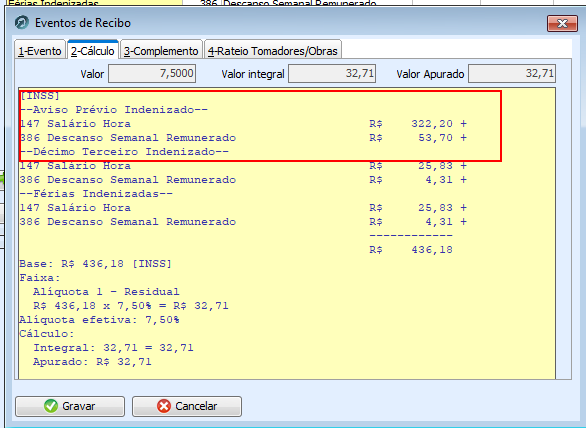This screenshot has height=428, width=586.
Task: Open the 3-Complemento tab
Action: point(161,50)
